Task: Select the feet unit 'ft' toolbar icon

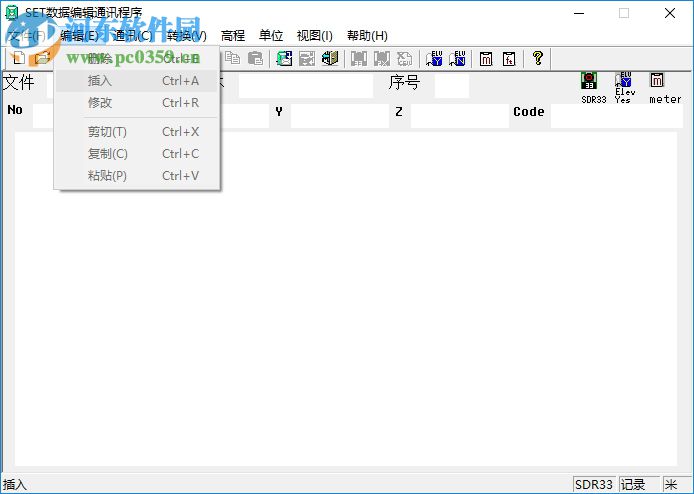Action: tap(509, 58)
